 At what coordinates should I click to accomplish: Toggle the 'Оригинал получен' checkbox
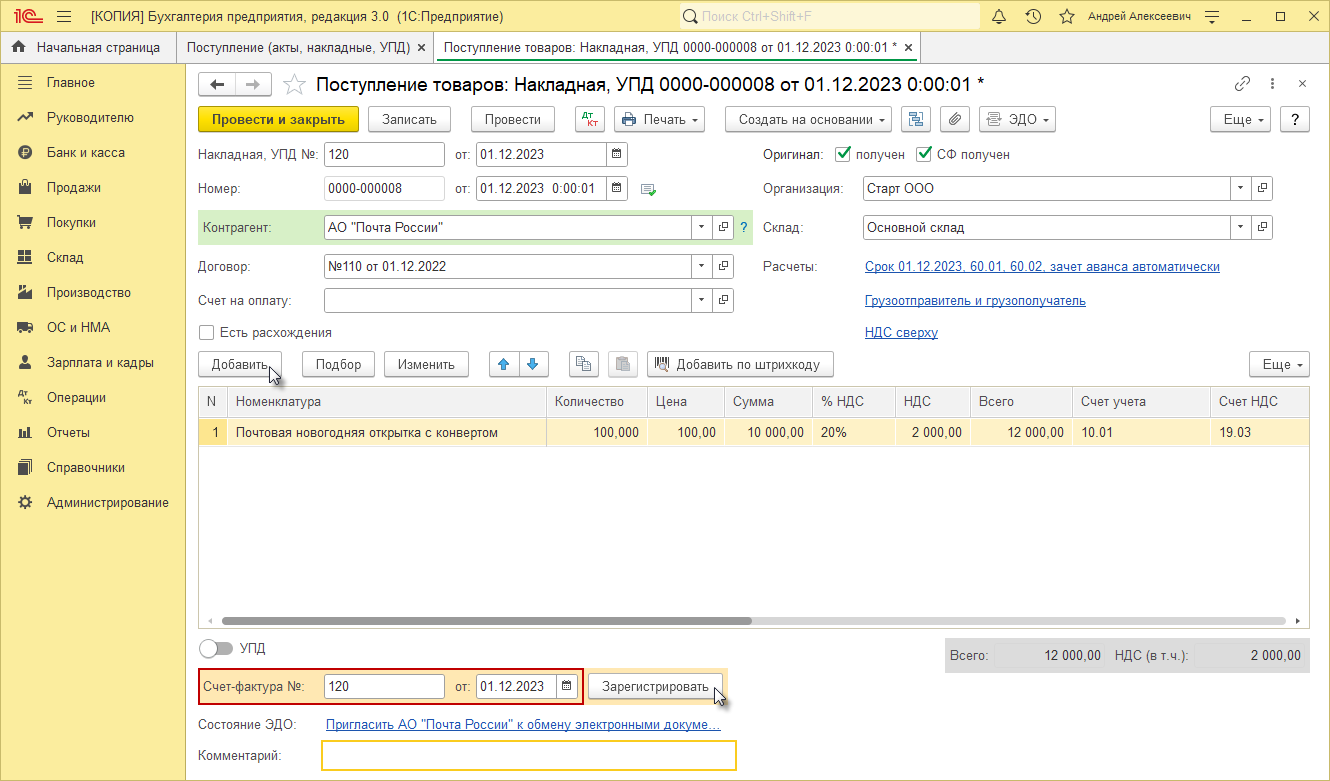843,154
